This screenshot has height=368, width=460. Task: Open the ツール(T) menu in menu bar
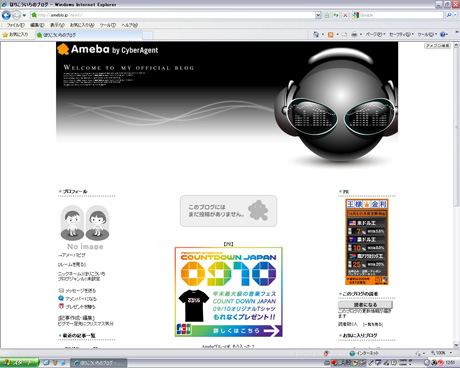[x=108, y=25]
